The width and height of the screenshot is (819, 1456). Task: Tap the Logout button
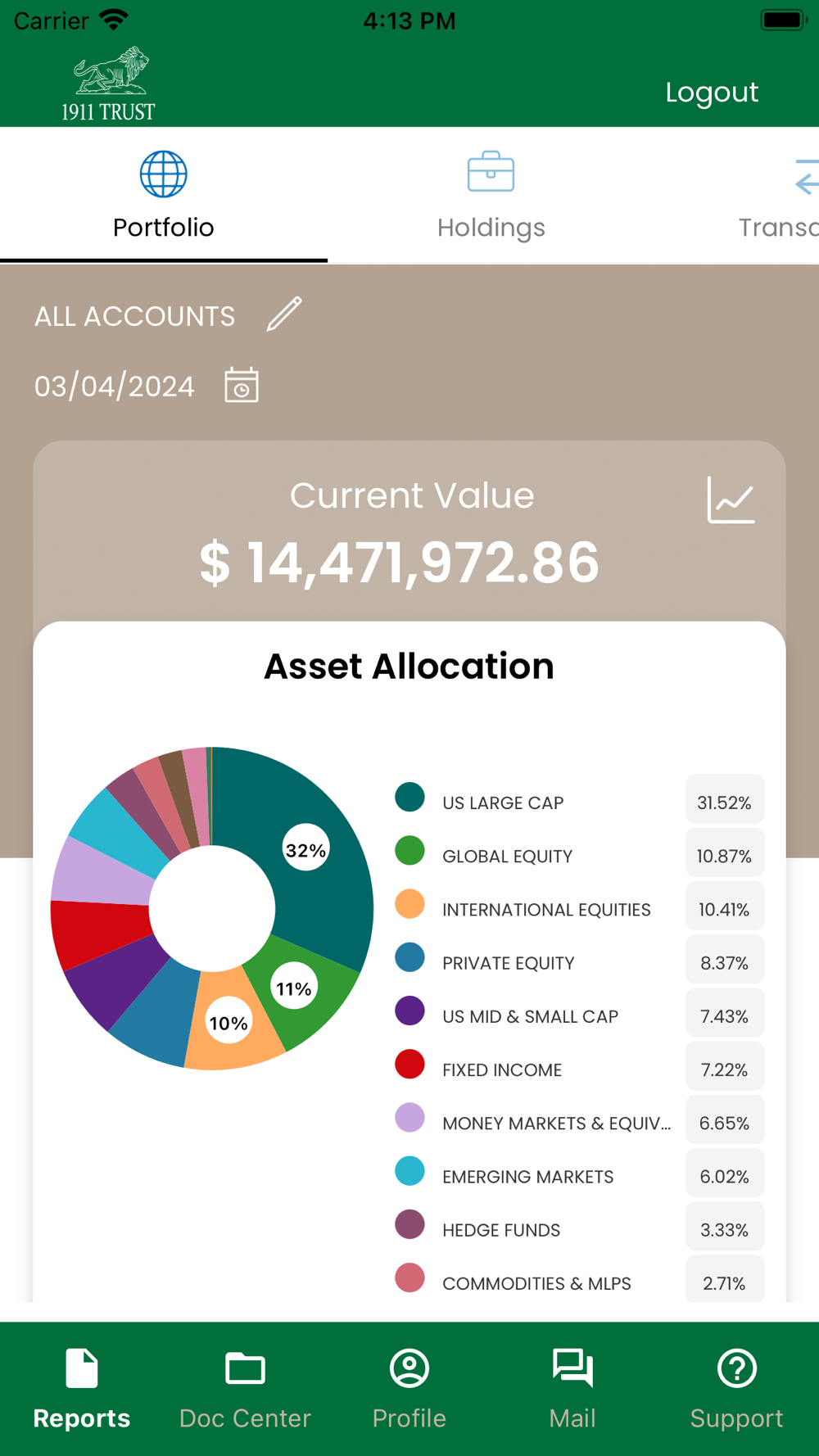point(712,92)
